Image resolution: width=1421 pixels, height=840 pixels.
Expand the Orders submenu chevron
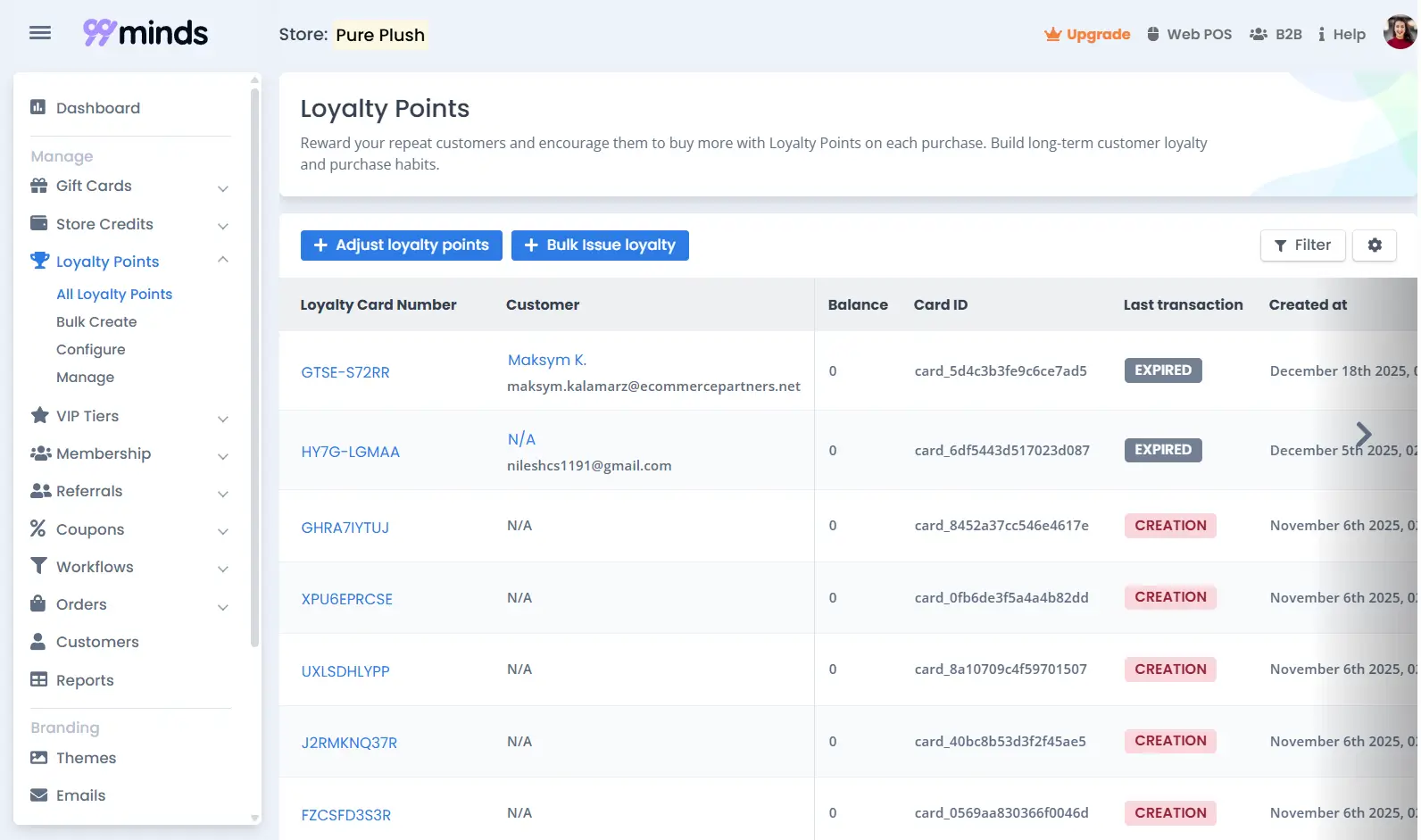click(223, 607)
